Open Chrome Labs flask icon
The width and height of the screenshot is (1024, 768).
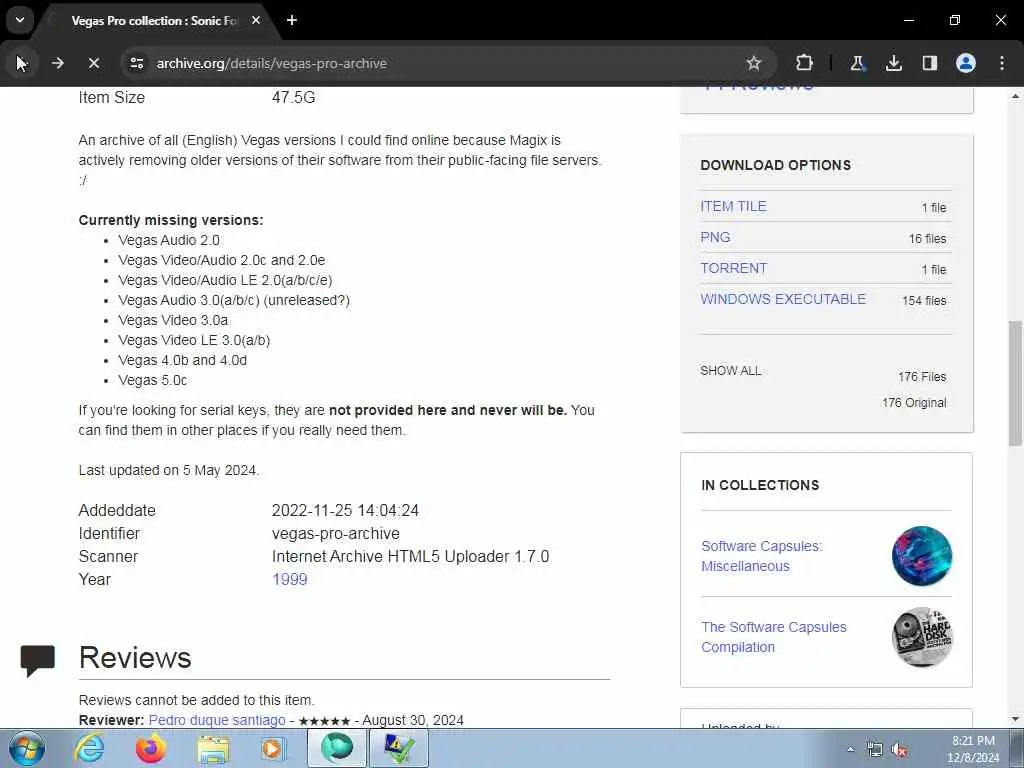857,63
